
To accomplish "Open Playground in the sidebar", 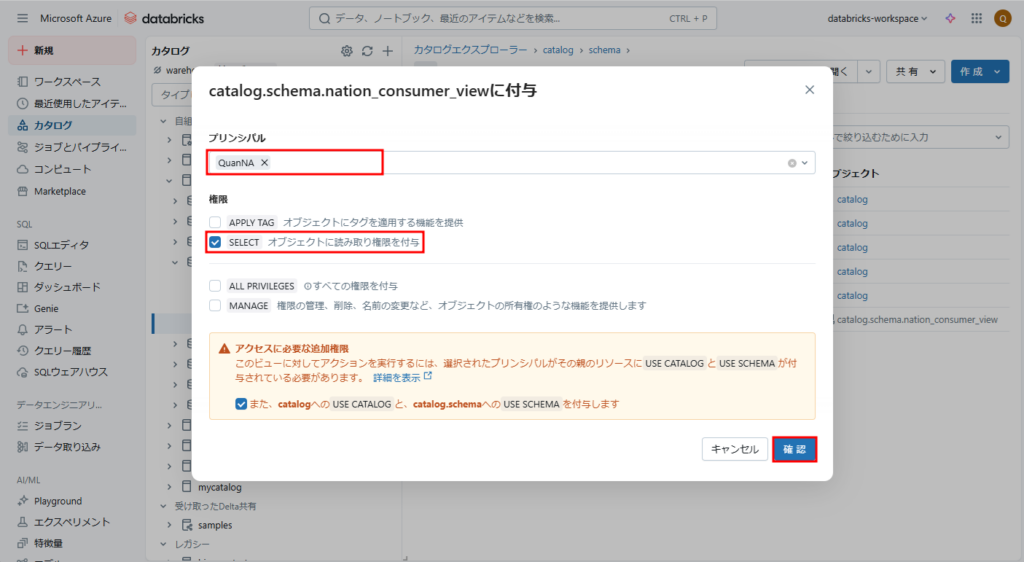I will click(x=57, y=501).
